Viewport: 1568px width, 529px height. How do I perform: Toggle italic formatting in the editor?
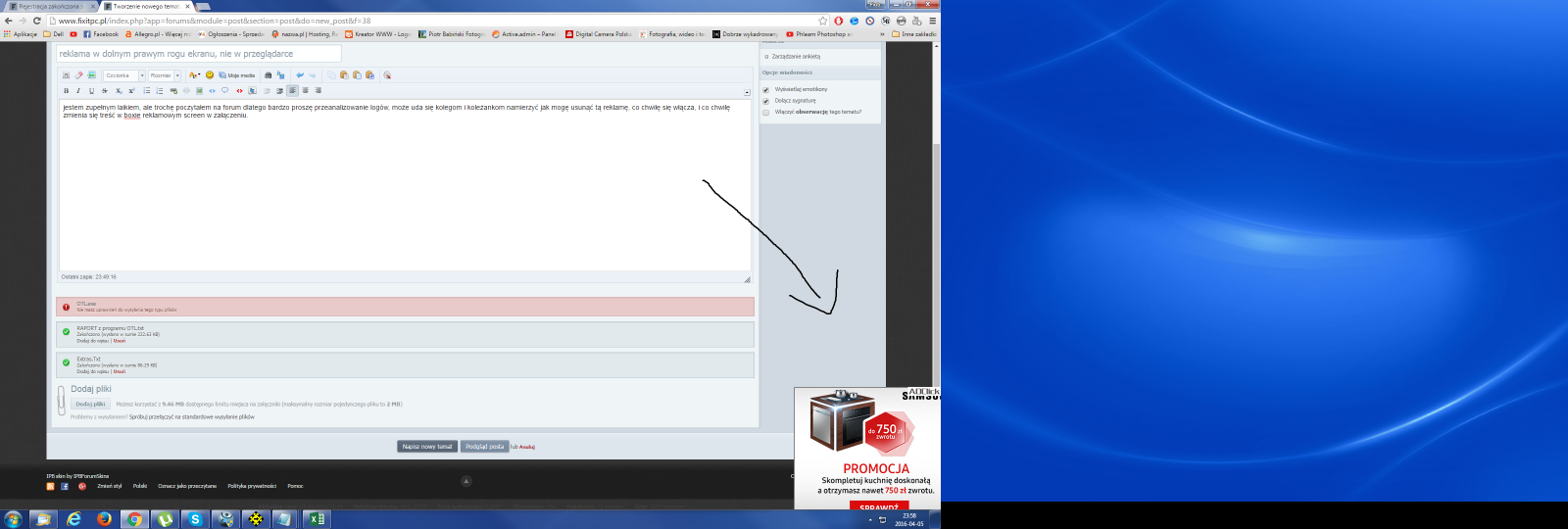78,90
